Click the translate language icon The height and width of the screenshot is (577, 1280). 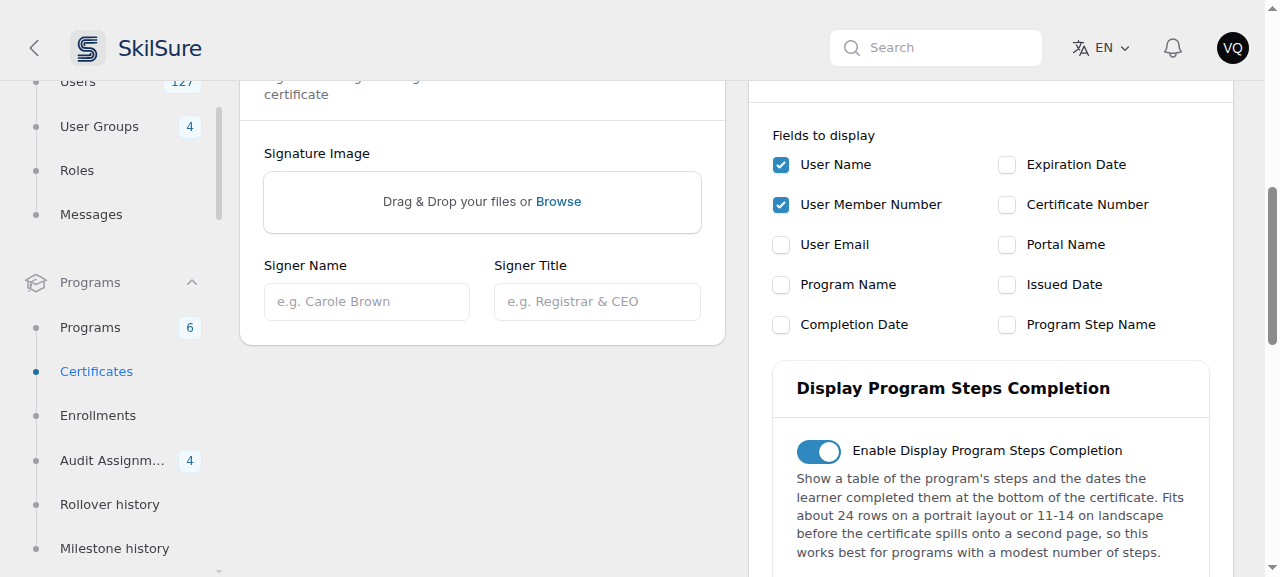click(1080, 48)
